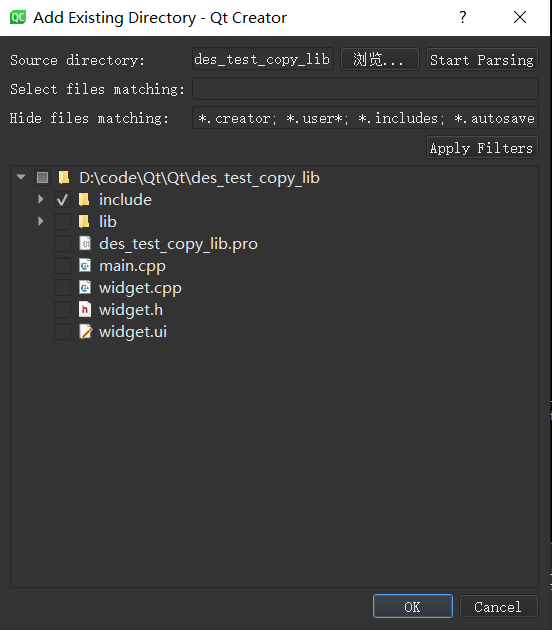Screen dimensions: 552x630
Task: Click the widget.cpp file icon
Action: click(85, 288)
